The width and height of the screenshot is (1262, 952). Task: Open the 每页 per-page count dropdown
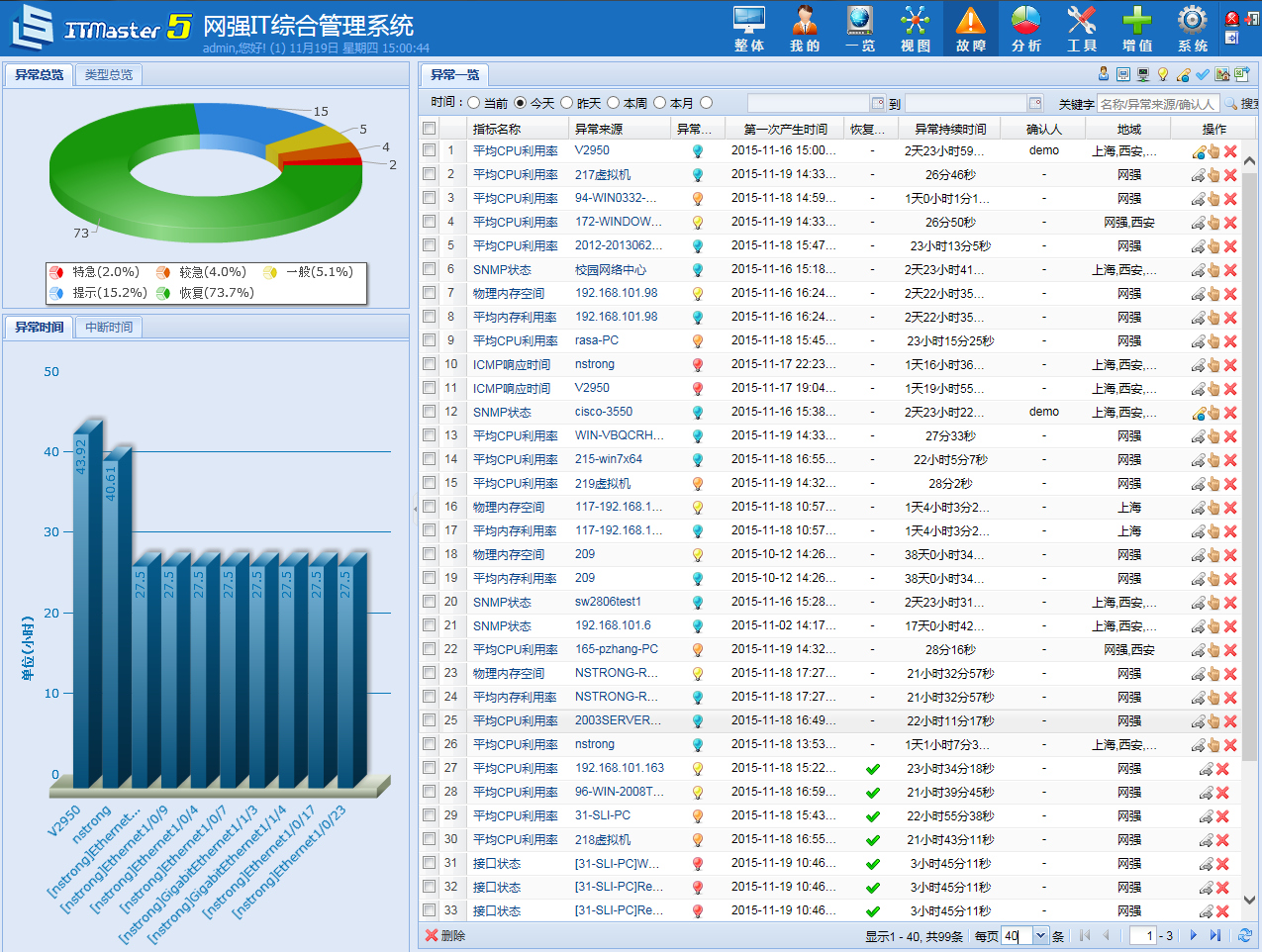pos(1040,935)
